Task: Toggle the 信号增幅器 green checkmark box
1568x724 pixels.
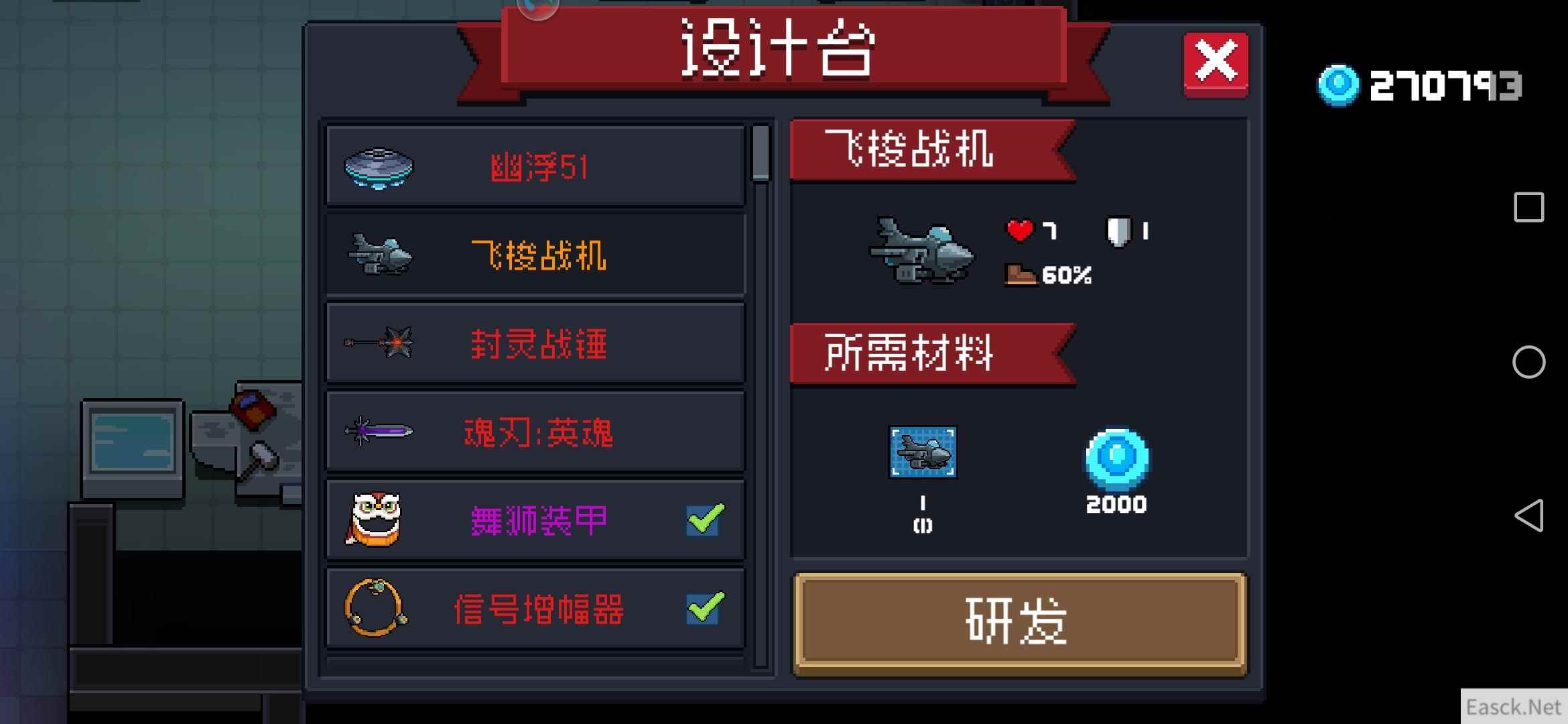Action: 705,608
